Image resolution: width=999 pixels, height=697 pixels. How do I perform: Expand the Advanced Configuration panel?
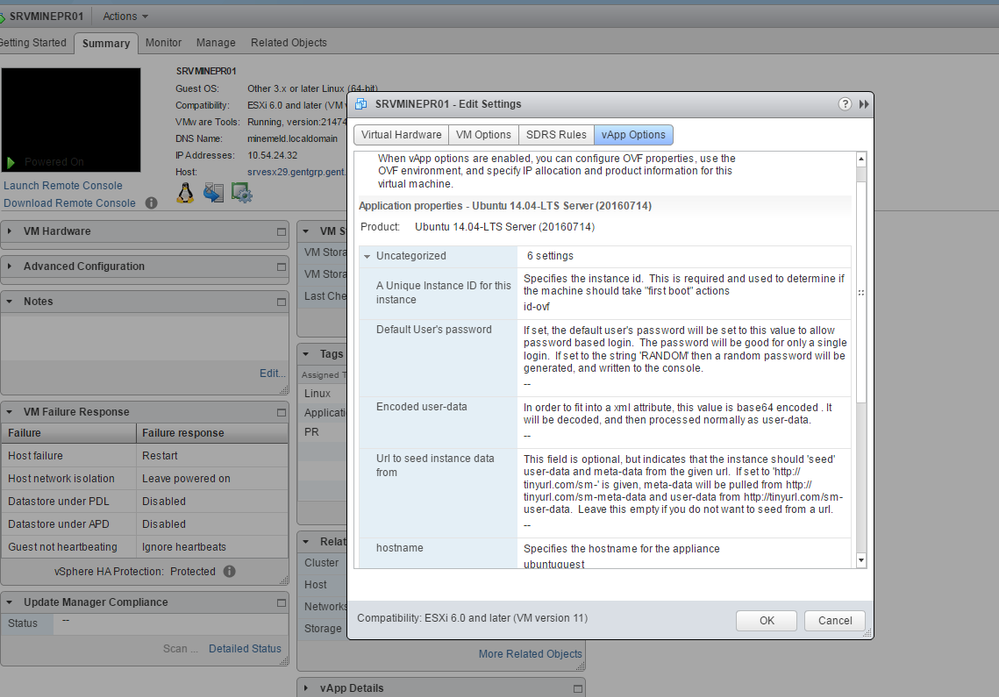pos(10,267)
